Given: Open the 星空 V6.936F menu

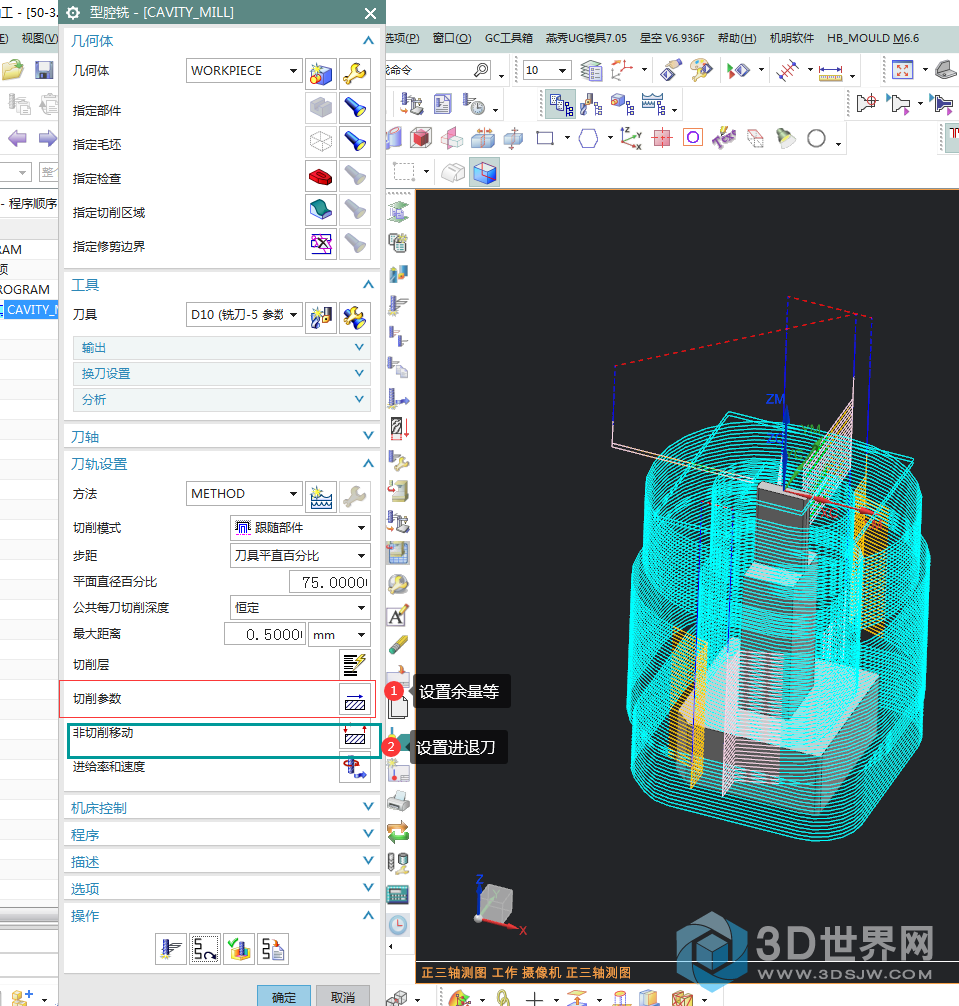Looking at the screenshot, I should tap(672, 38).
